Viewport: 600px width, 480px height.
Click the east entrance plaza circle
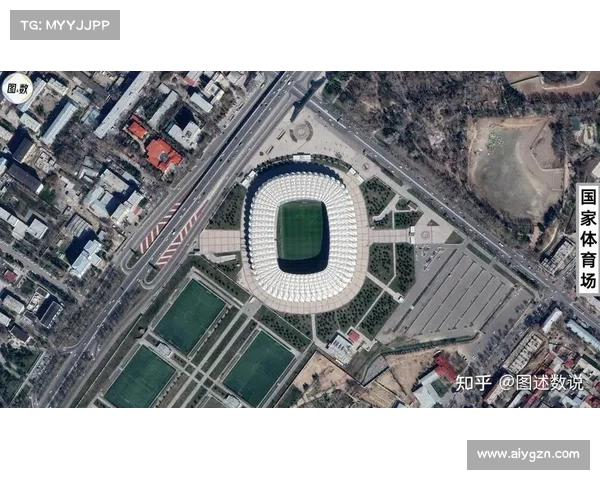(x=425, y=235)
